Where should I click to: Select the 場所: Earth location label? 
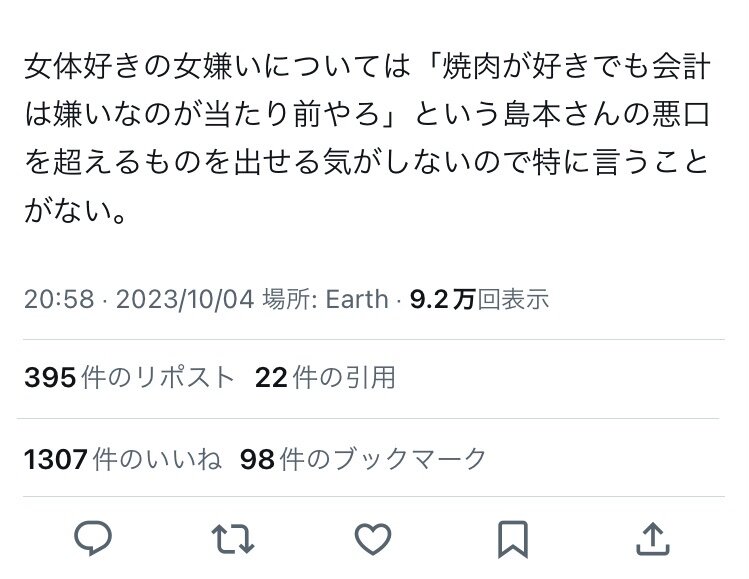click(x=324, y=299)
